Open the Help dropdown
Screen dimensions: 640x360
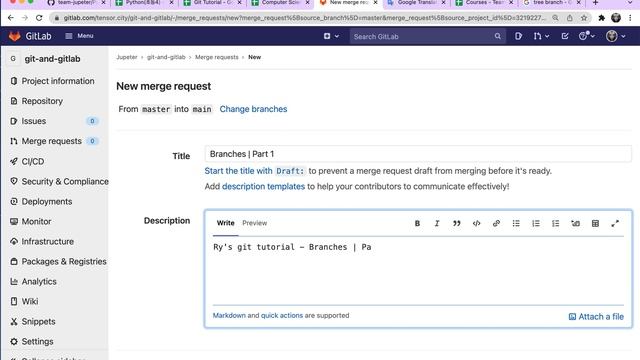pos(587,36)
